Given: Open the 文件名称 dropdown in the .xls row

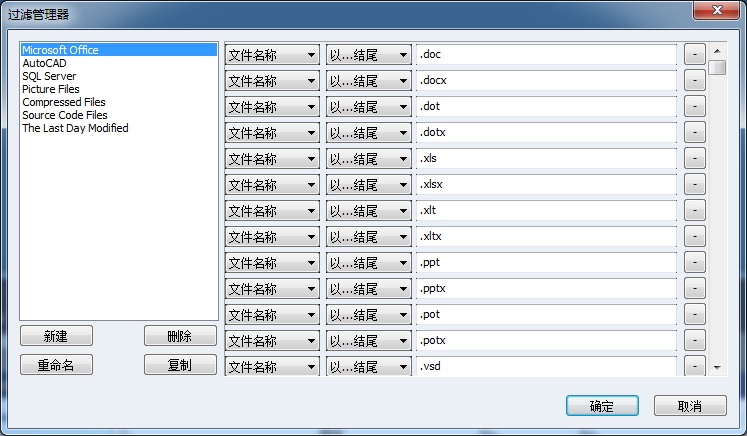Looking at the screenshot, I should click(272, 159).
